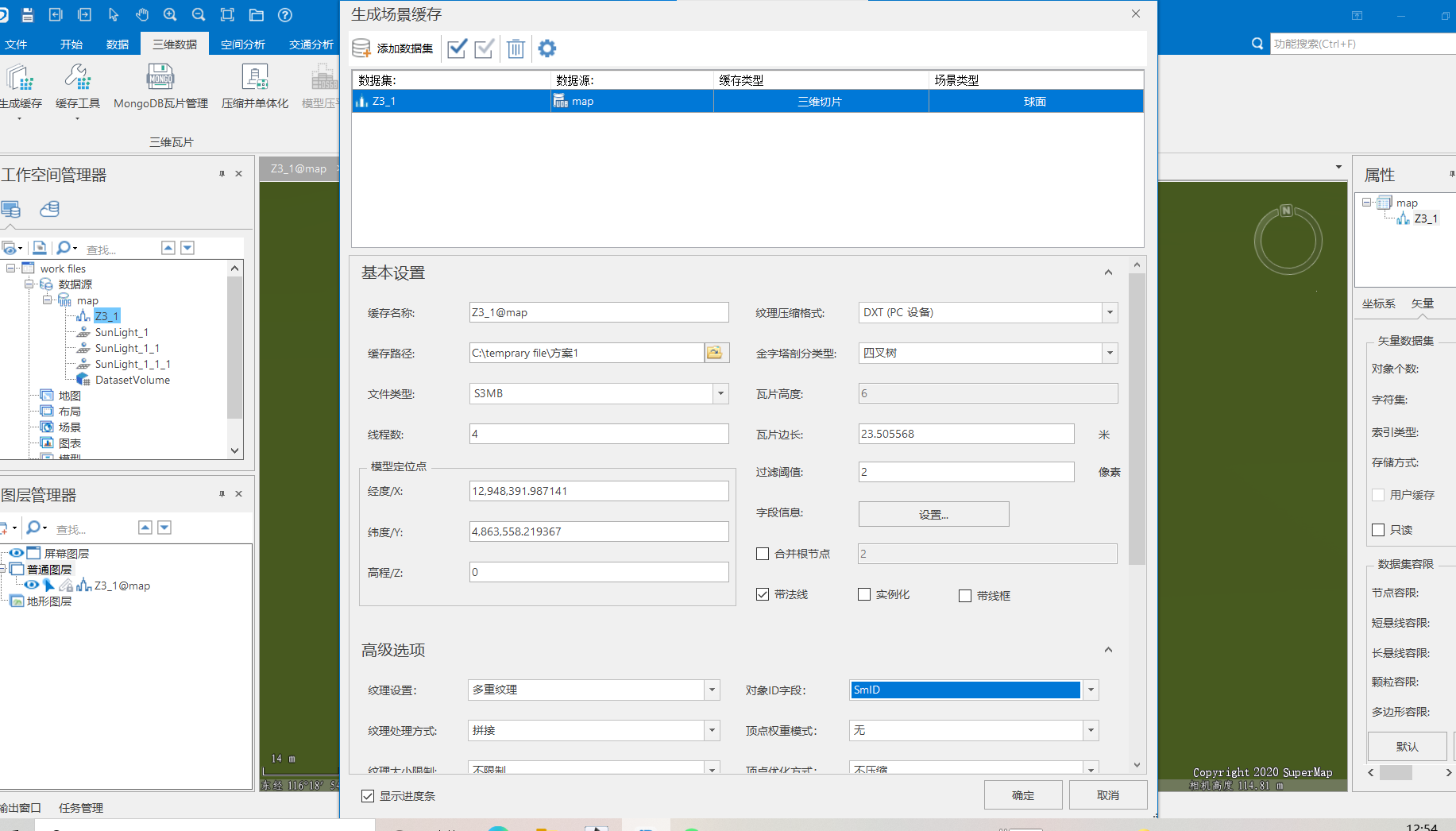Click the 确定 button
Viewport: 1456px width, 831px height.
click(x=1022, y=795)
